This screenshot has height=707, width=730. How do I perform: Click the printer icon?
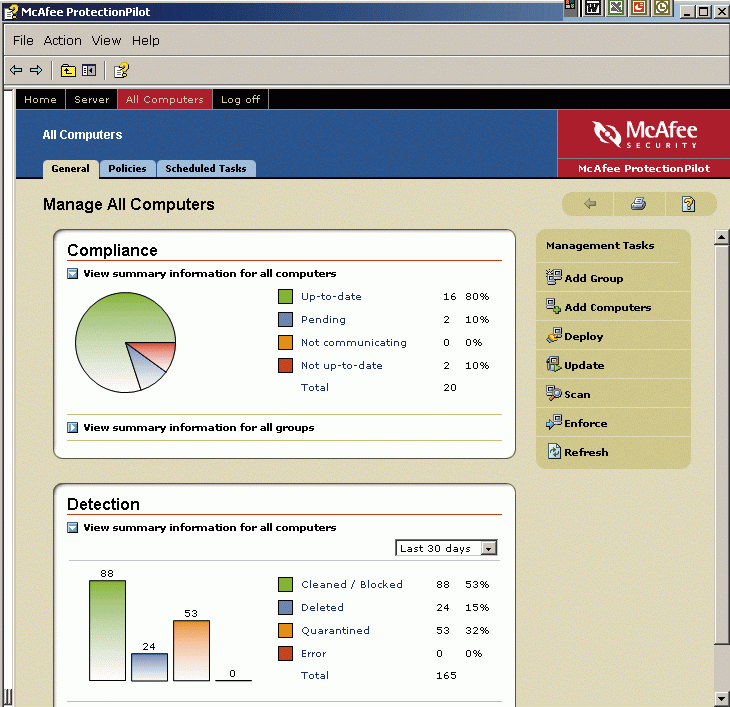(x=638, y=204)
